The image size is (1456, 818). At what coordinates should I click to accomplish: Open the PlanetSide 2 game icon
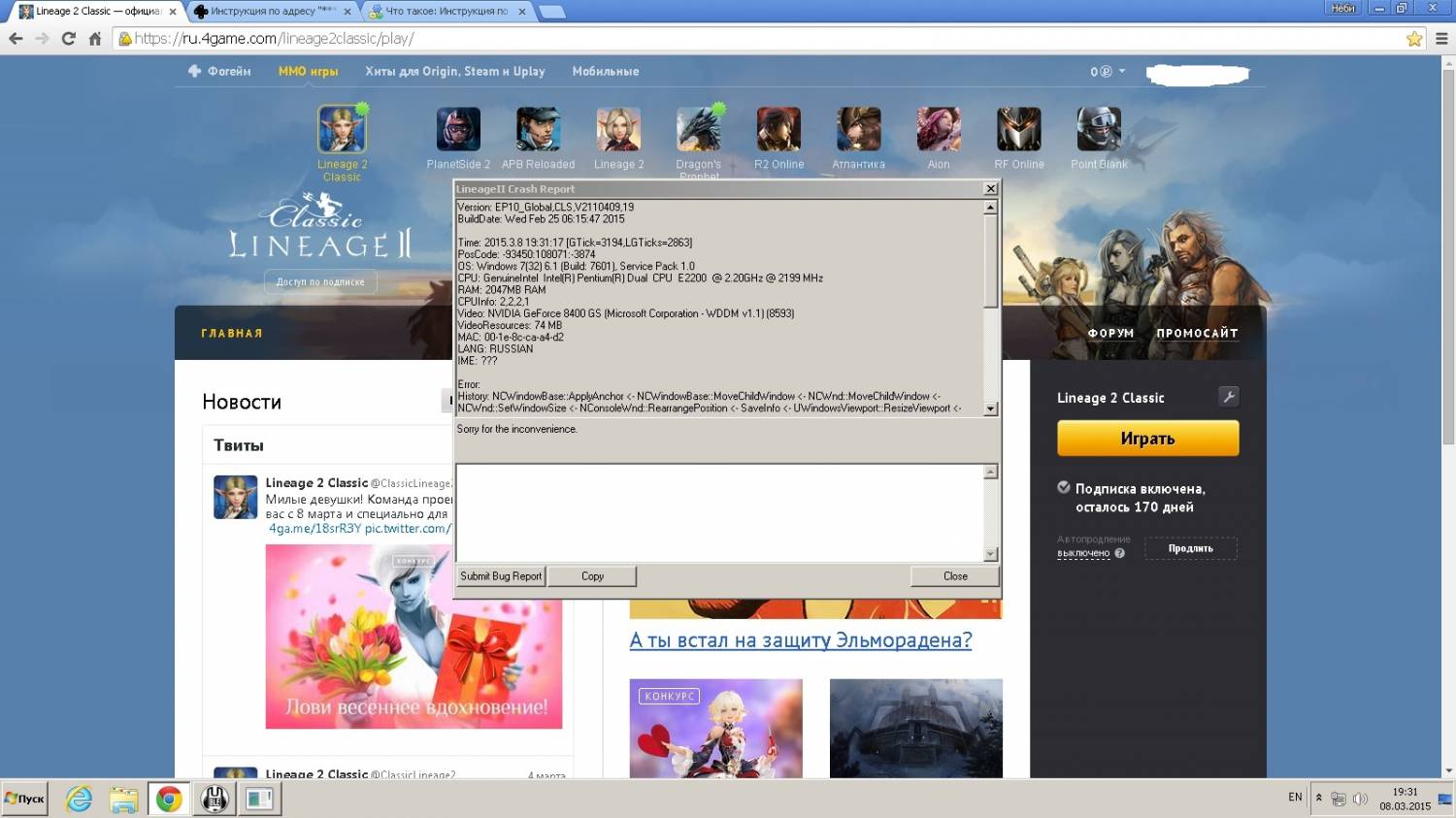(x=458, y=130)
